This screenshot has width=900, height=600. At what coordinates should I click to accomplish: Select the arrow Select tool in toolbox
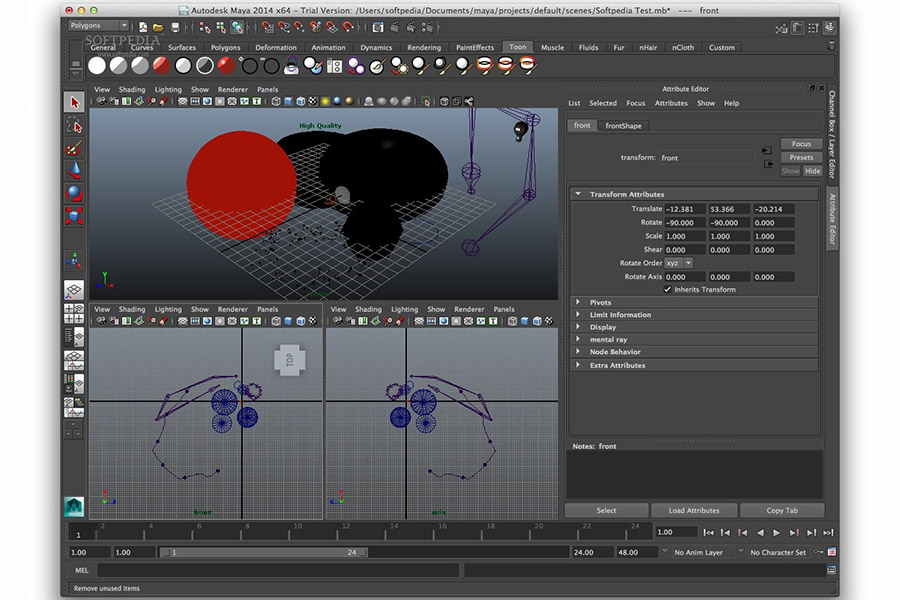(75, 102)
